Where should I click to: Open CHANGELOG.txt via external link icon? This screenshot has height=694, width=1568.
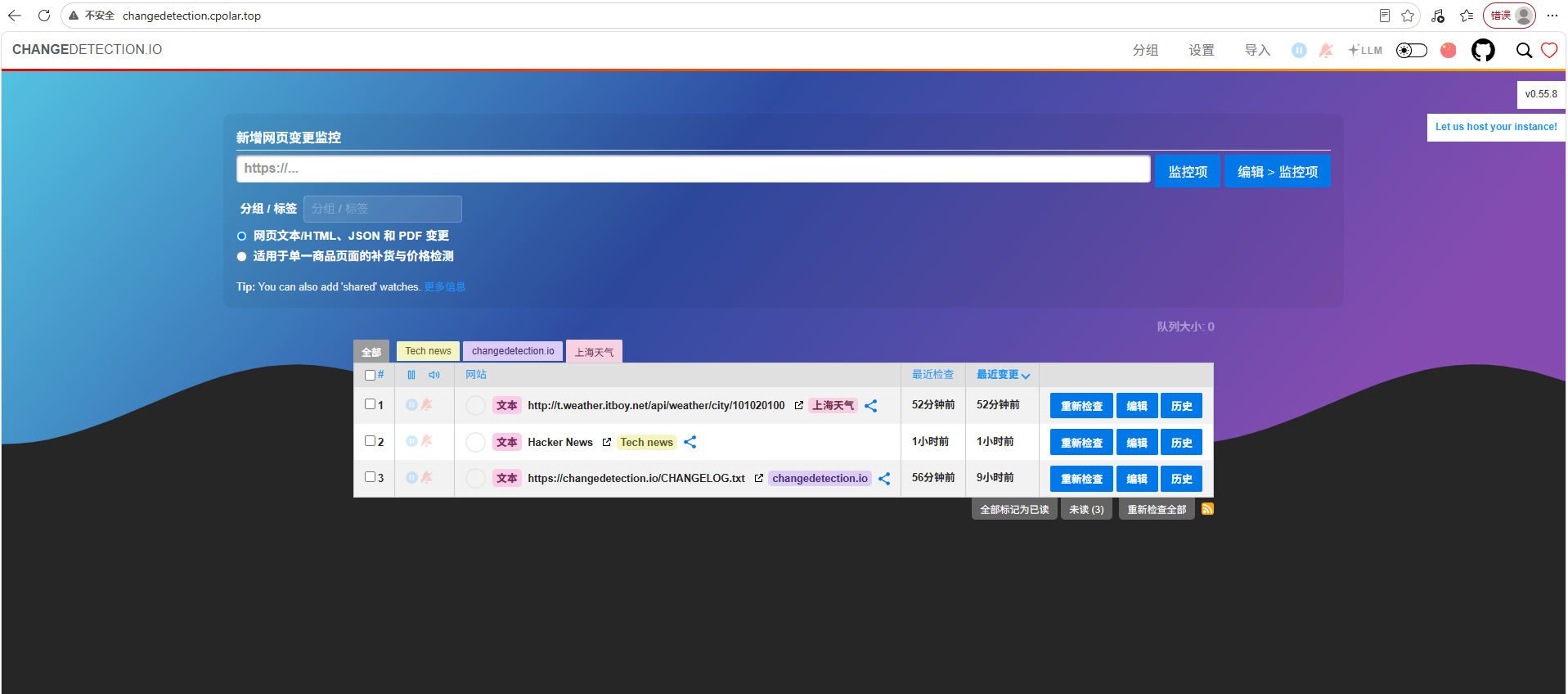[759, 478]
